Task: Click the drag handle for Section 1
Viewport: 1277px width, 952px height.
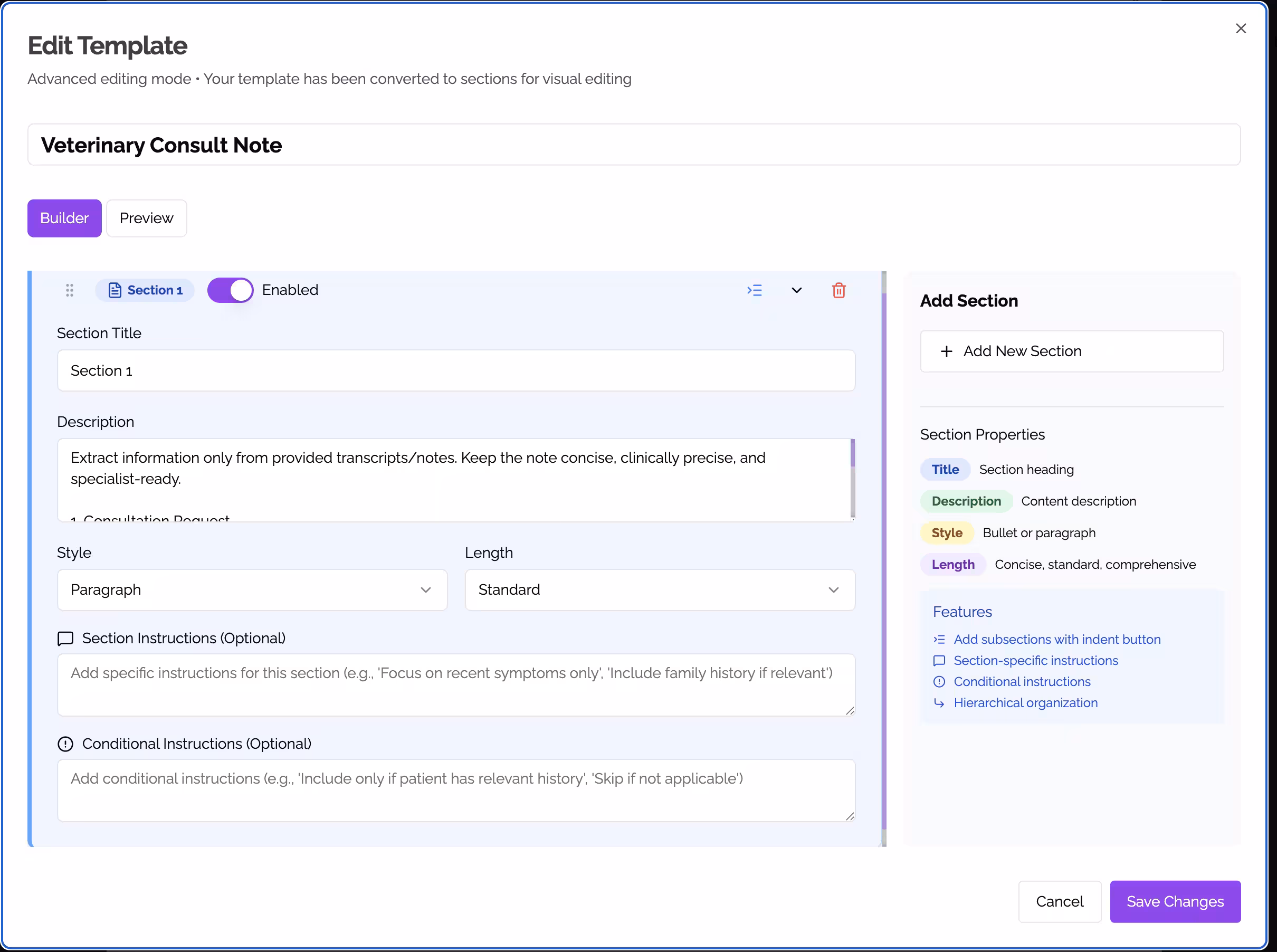Action: pos(69,290)
